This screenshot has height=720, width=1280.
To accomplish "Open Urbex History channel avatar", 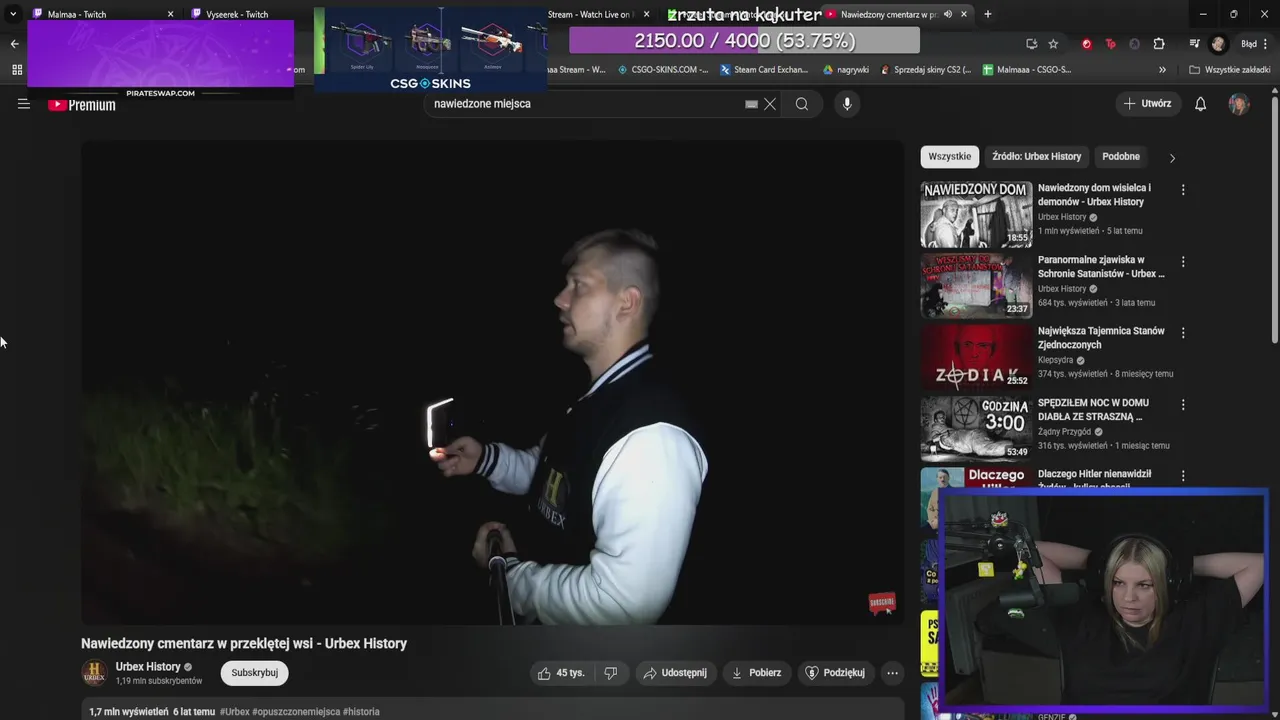I will pyautogui.click(x=94, y=673).
